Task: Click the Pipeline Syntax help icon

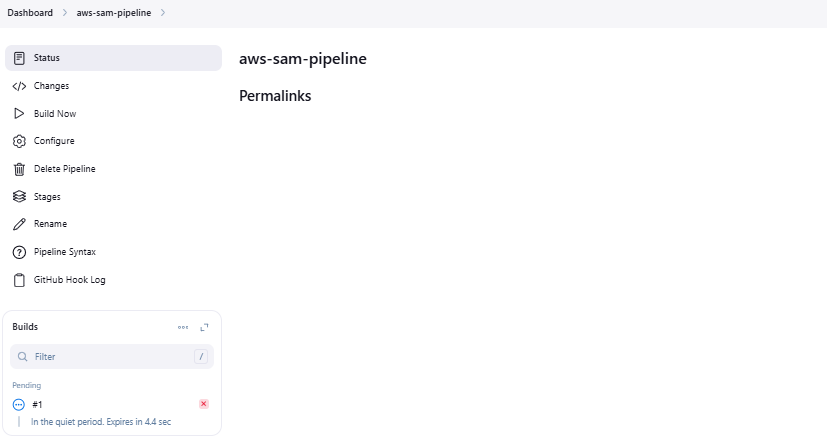Action: [19, 252]
